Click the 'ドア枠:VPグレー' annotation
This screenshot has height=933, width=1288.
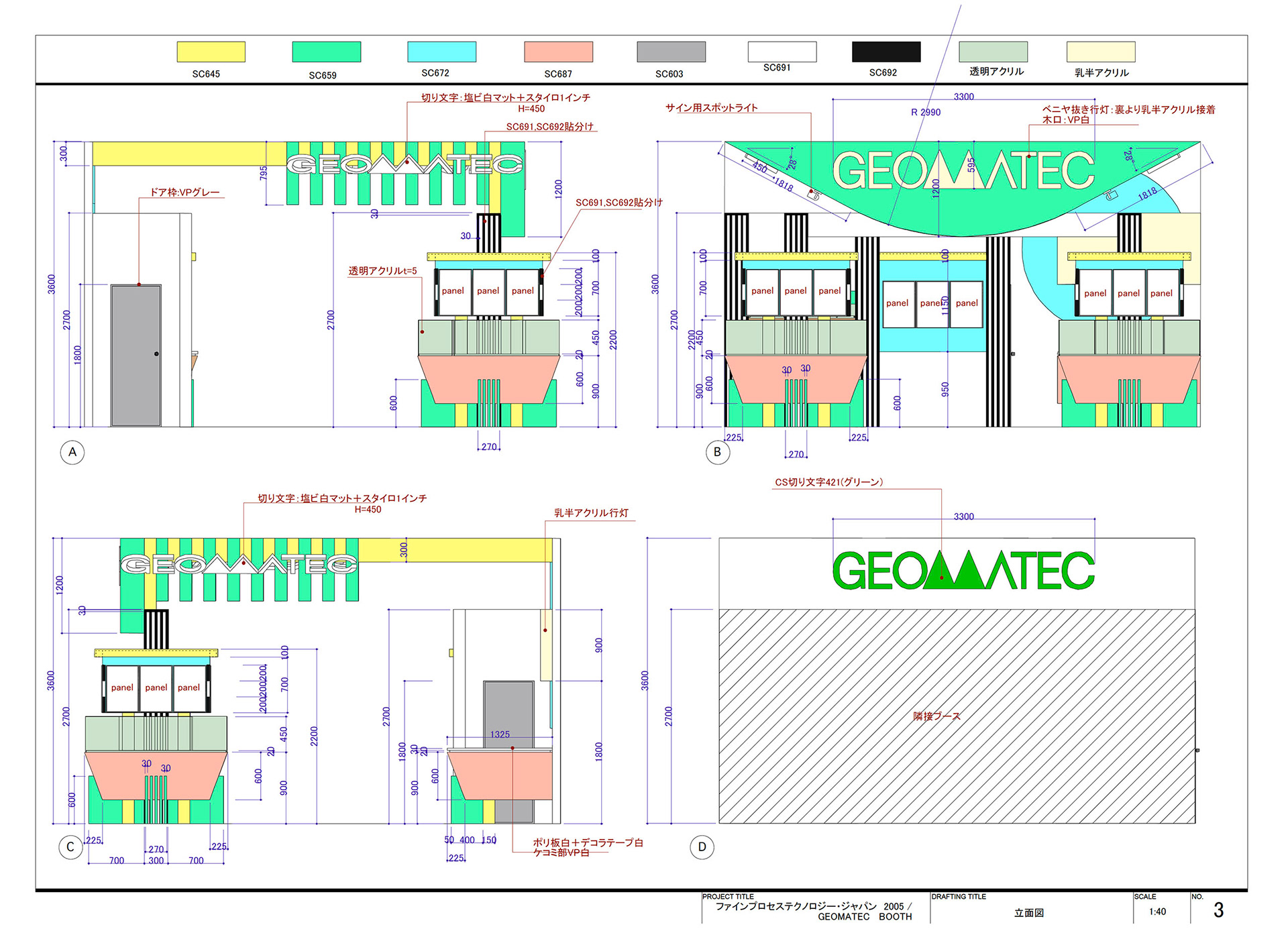point(184,192)
